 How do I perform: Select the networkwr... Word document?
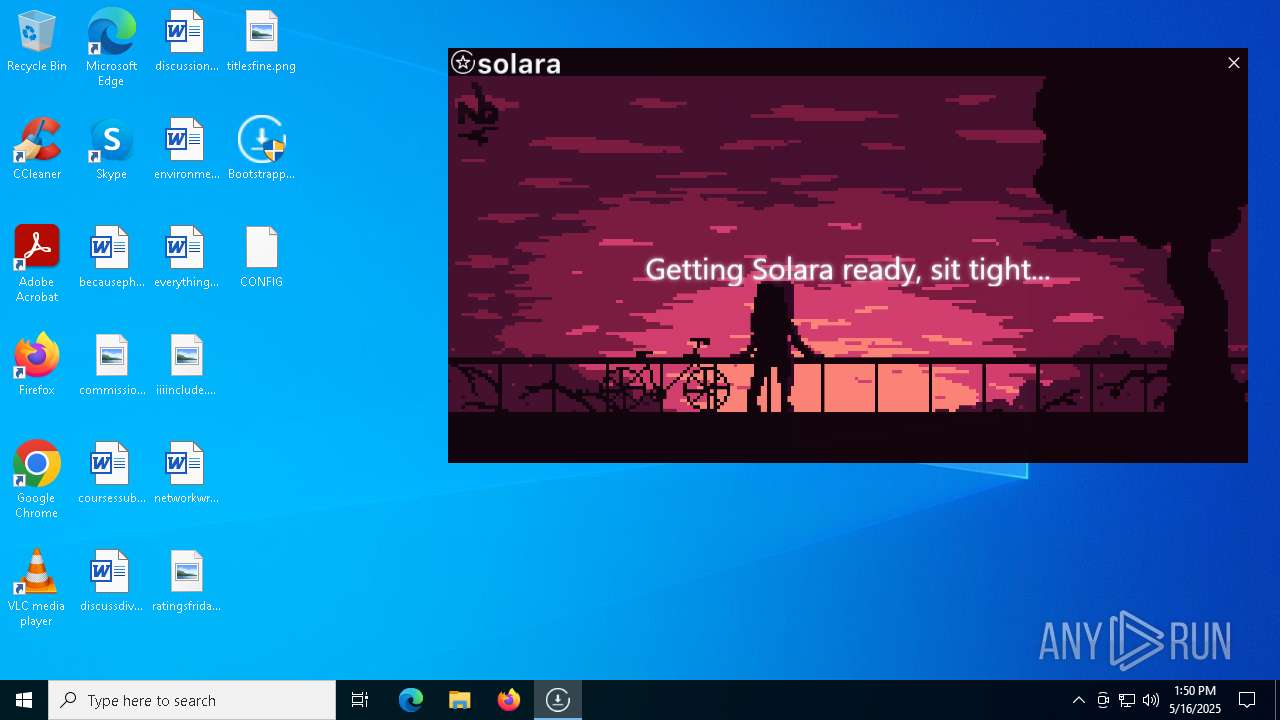[186, 473]
